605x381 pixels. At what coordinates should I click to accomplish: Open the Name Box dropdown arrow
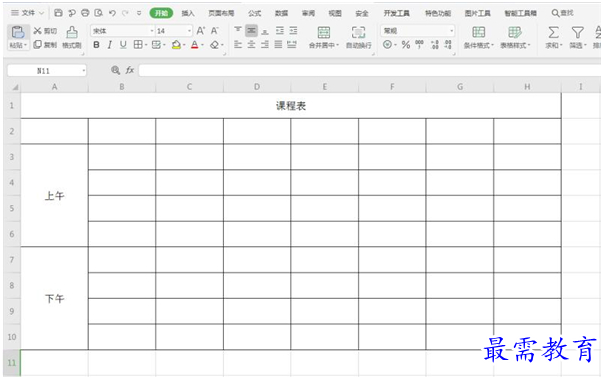[x=83, y=71]
